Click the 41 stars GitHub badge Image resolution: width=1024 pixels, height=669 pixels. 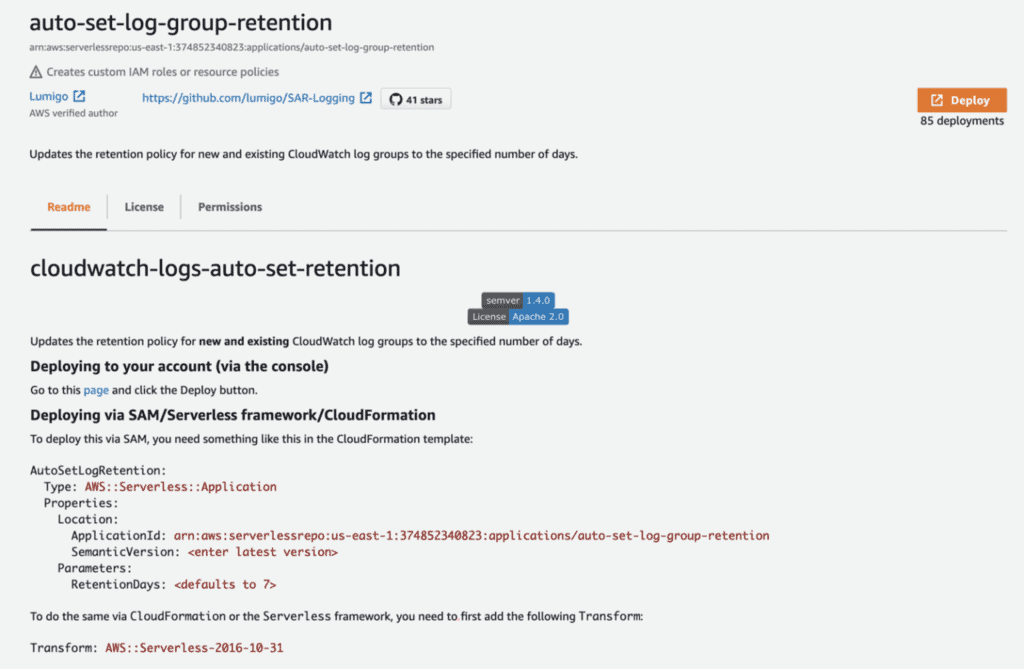(415, 98)
